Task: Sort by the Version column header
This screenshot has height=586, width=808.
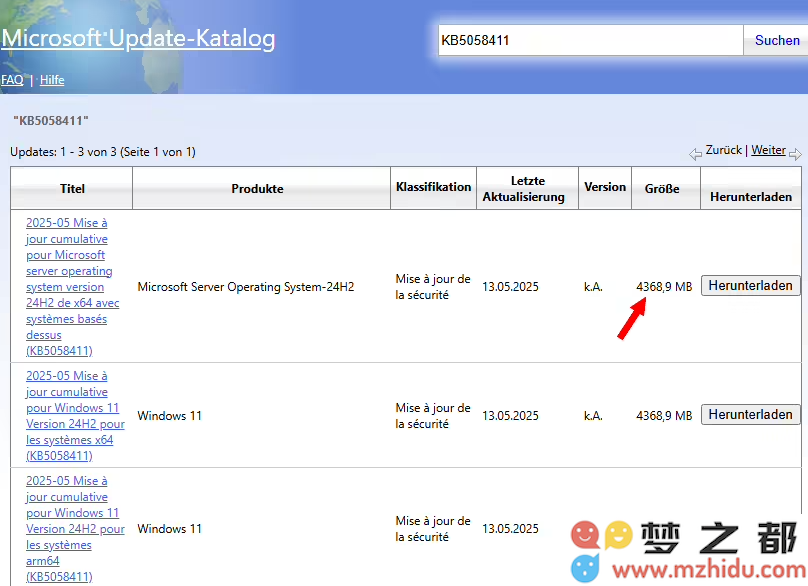Action: pos(605,187)
